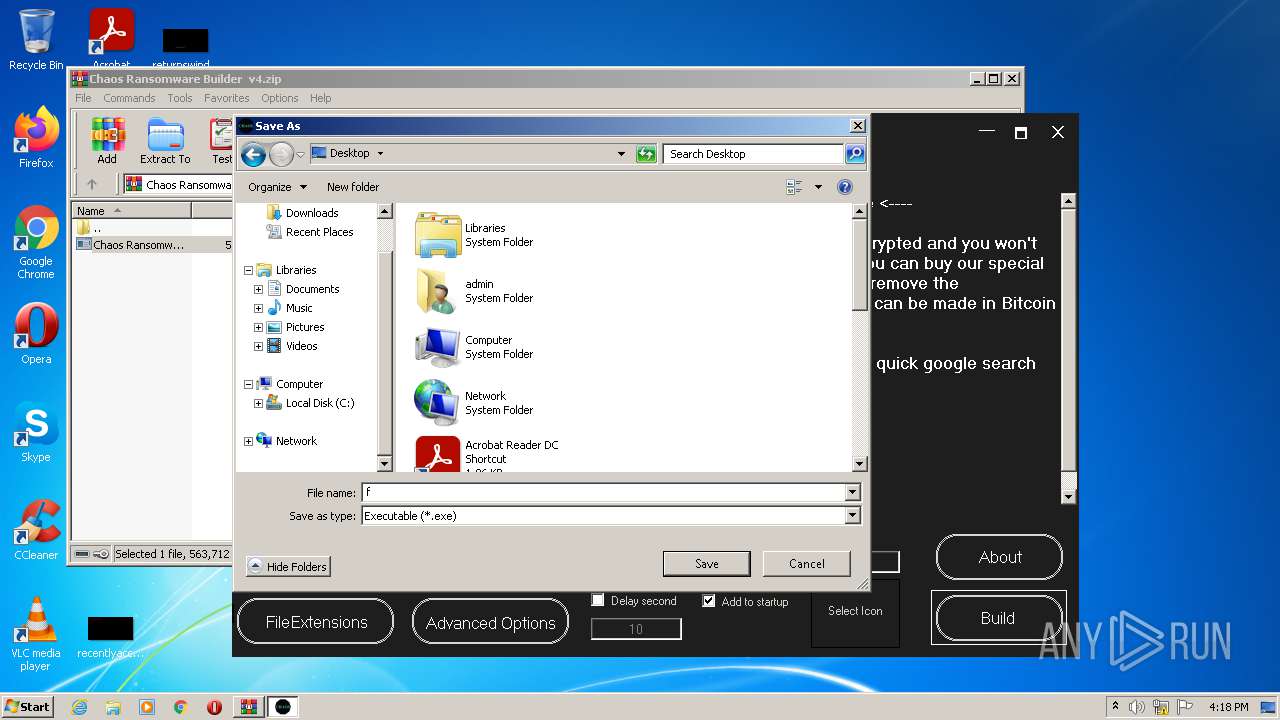Open the Organize dropdown menu
This screenshot has height=720, width=1280.
277,187
